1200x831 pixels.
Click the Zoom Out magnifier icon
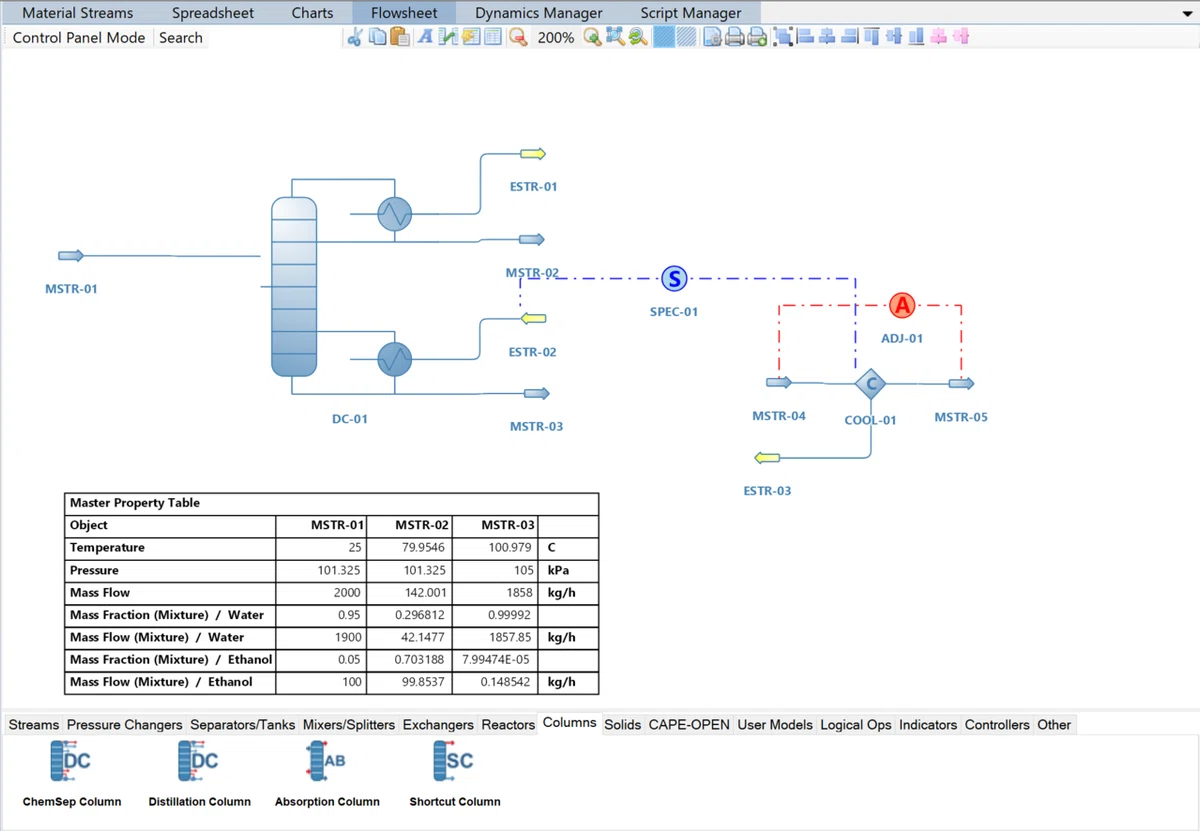pos(518,37)
